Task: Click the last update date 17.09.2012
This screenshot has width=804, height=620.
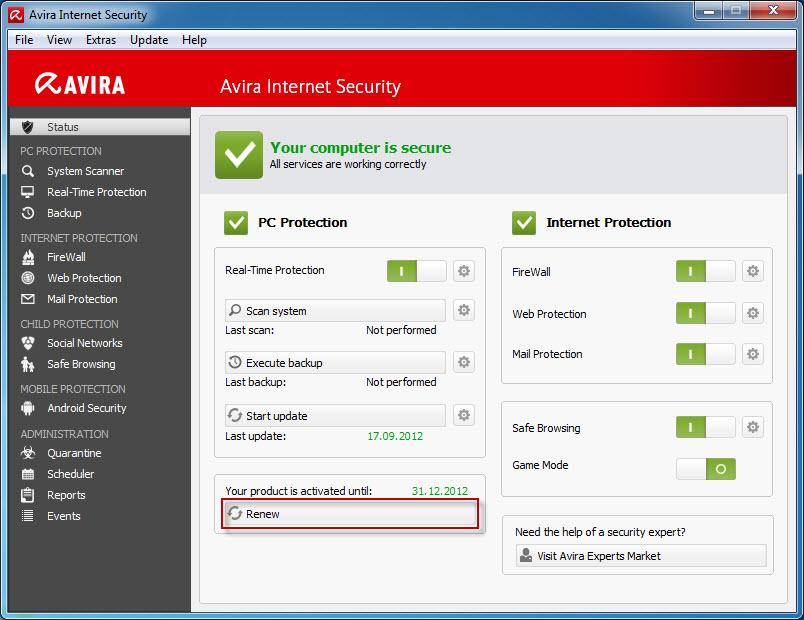Action: pyautogui.click(x=395, y=436)
